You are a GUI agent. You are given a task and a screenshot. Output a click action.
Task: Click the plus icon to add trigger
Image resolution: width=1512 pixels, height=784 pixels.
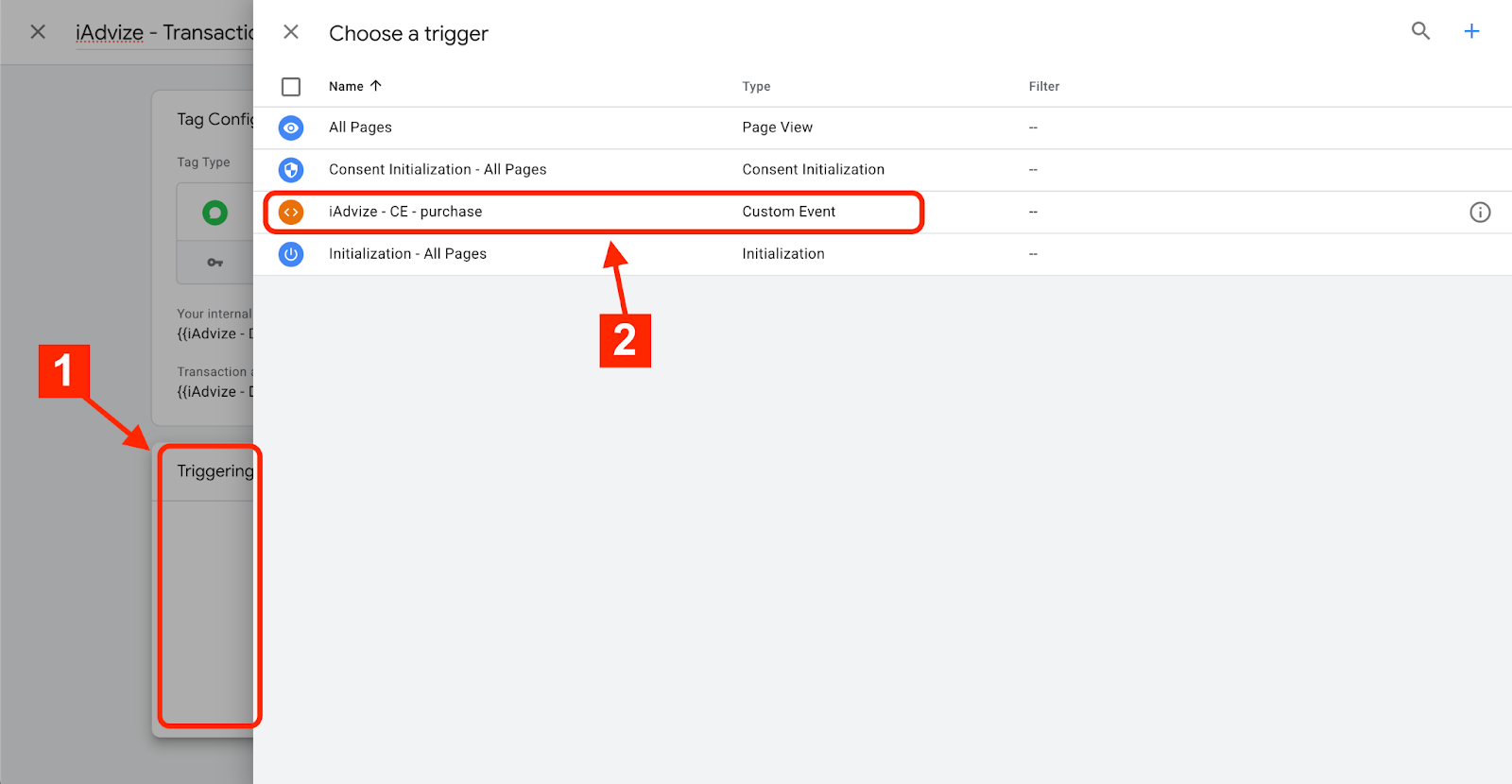click(x=1471, y=31)
